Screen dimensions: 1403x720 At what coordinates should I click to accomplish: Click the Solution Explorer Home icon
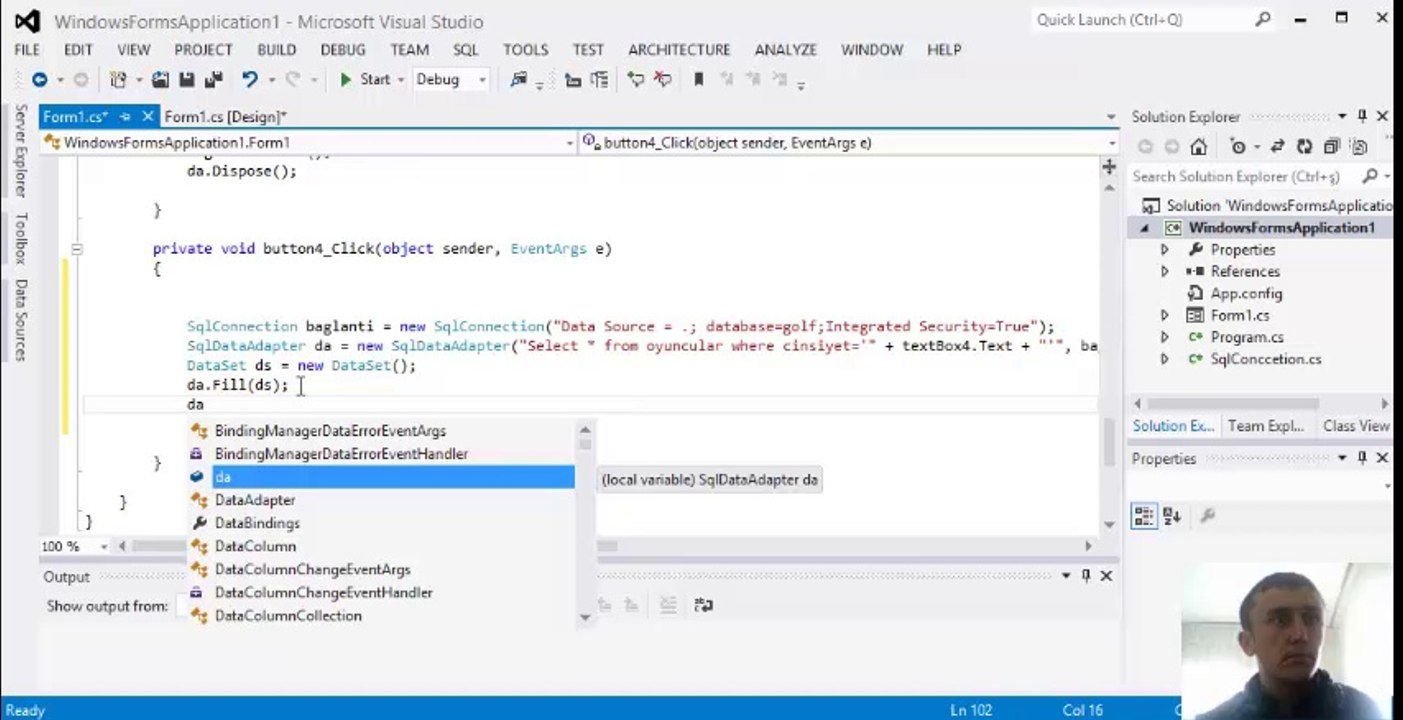1198,147
